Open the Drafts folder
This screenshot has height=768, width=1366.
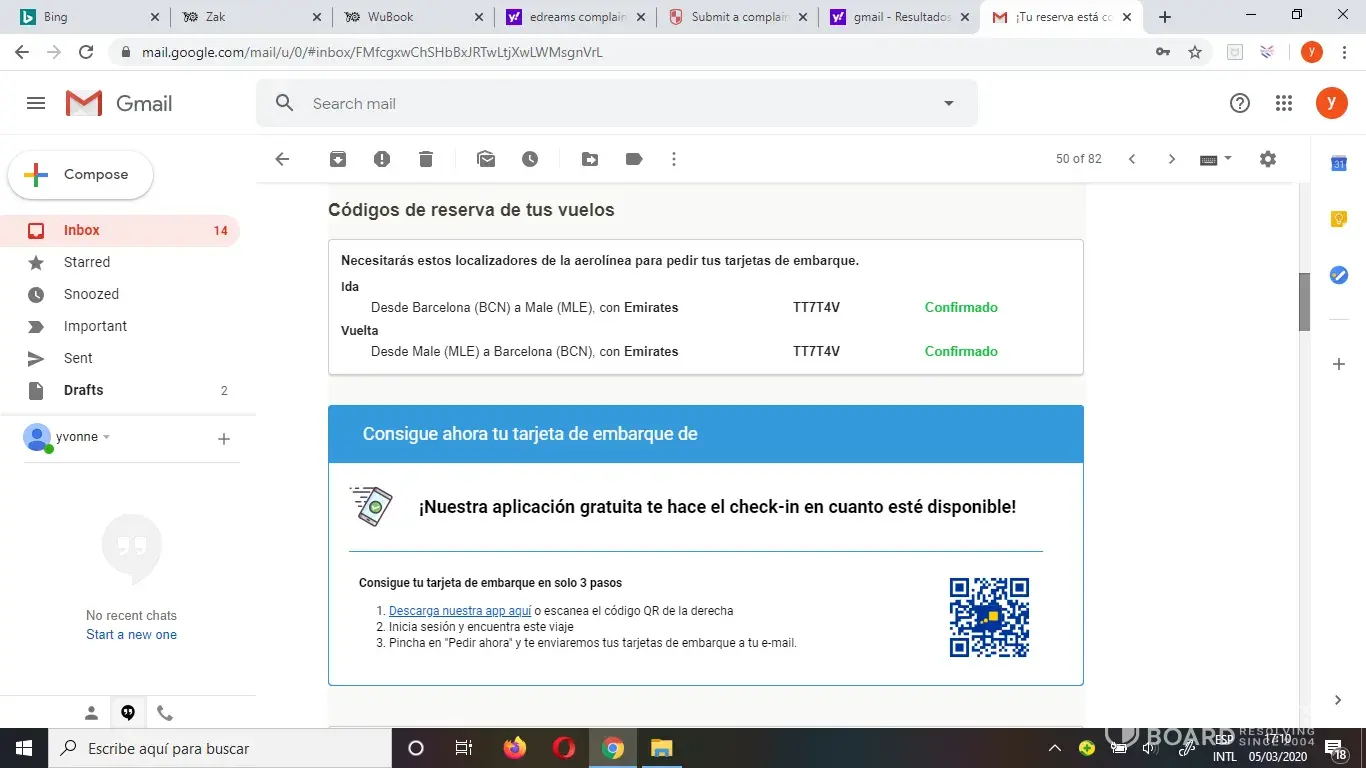tap(120, 390)
